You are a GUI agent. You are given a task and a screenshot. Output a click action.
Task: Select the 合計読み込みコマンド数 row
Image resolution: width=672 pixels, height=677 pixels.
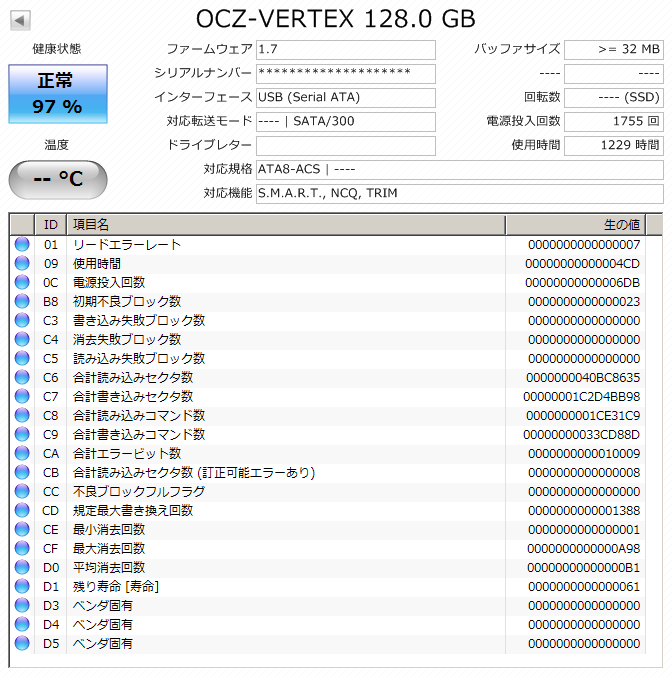tap(328, 416)
